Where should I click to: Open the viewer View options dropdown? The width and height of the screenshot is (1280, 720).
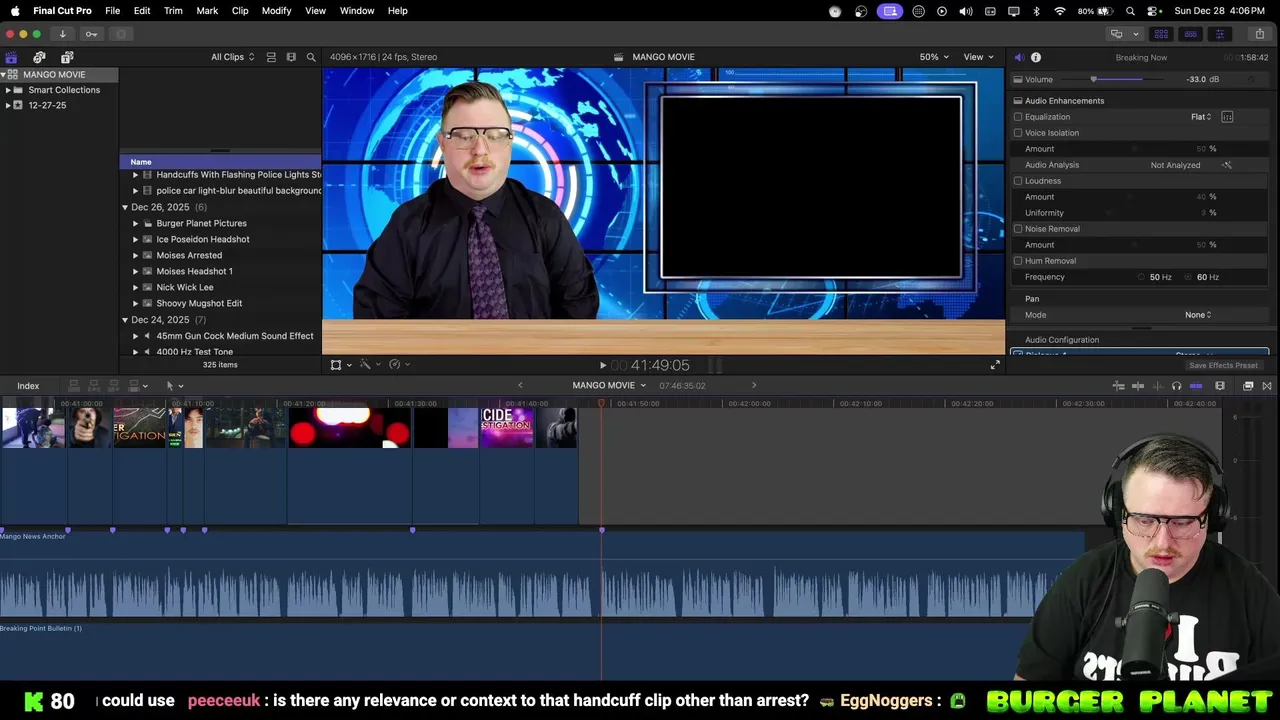[x=978, y=57]
